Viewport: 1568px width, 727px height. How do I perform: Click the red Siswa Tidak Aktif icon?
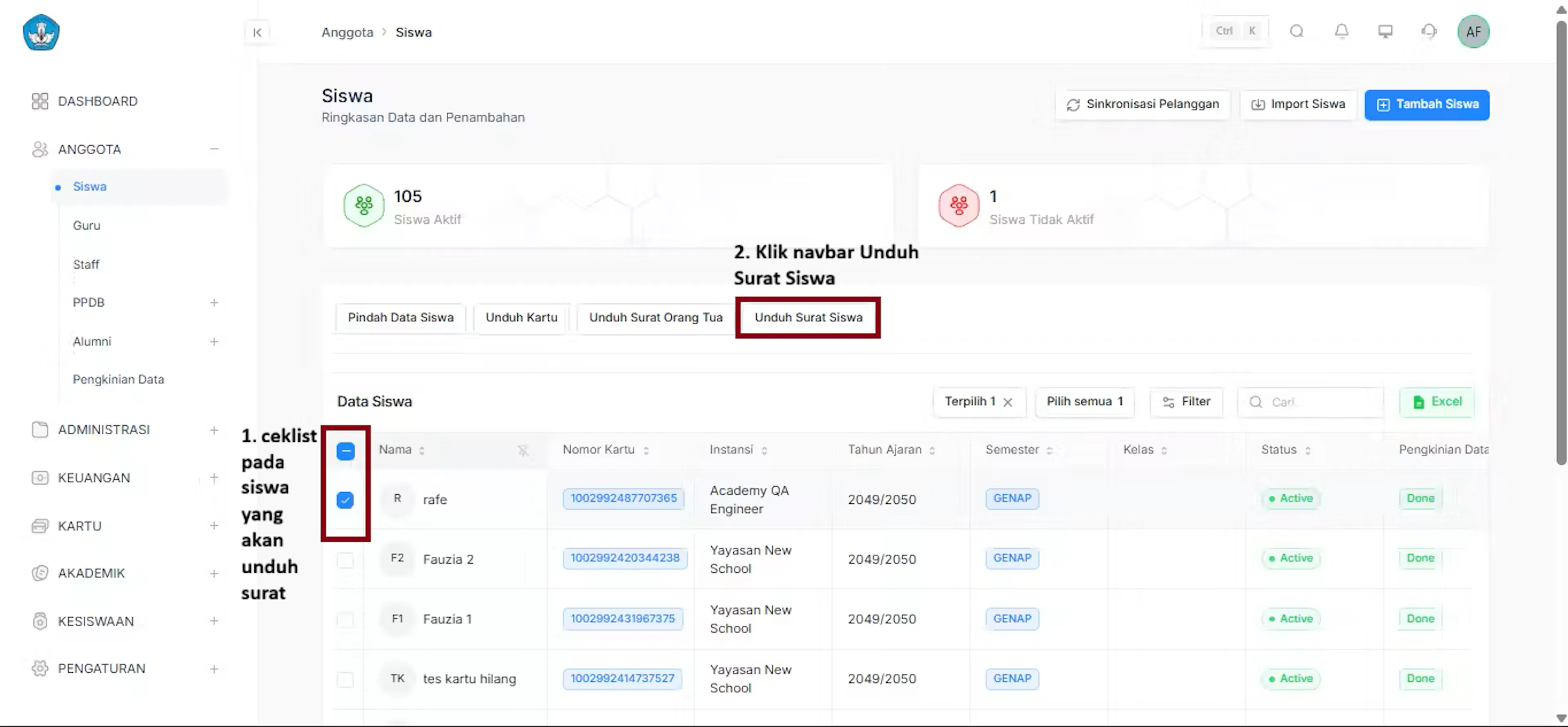pos(959,206)
